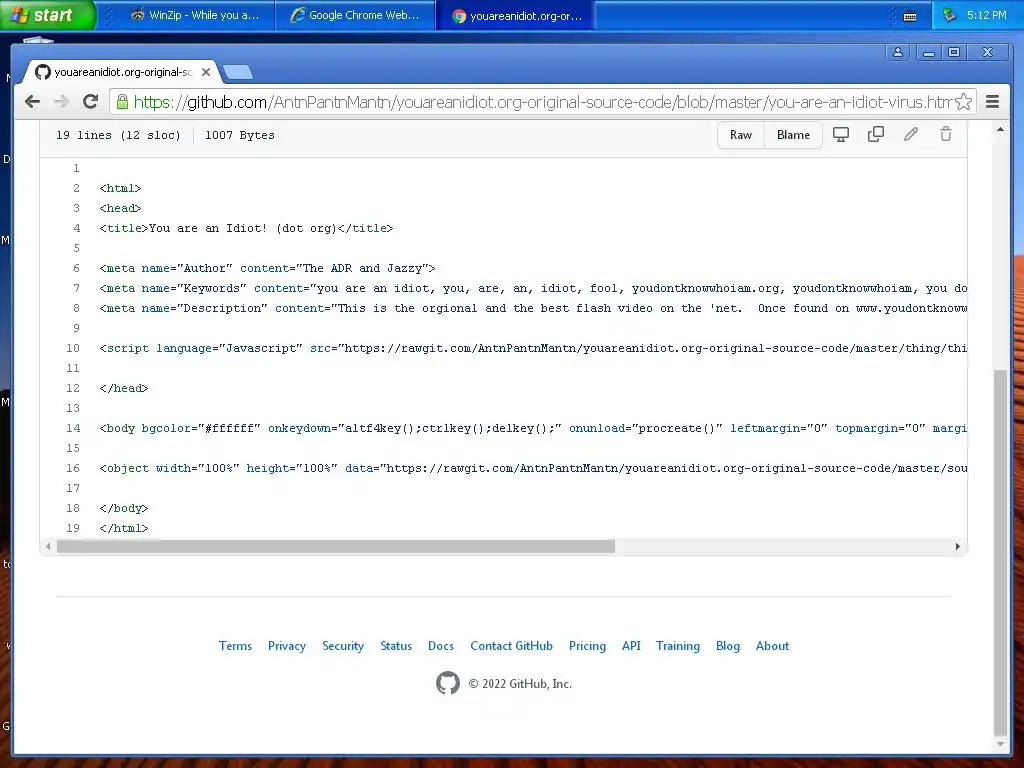This screenshot has width=1024, height=768.
Task: Open file in GitHub Desktop icon
Action: pos(840,135)
